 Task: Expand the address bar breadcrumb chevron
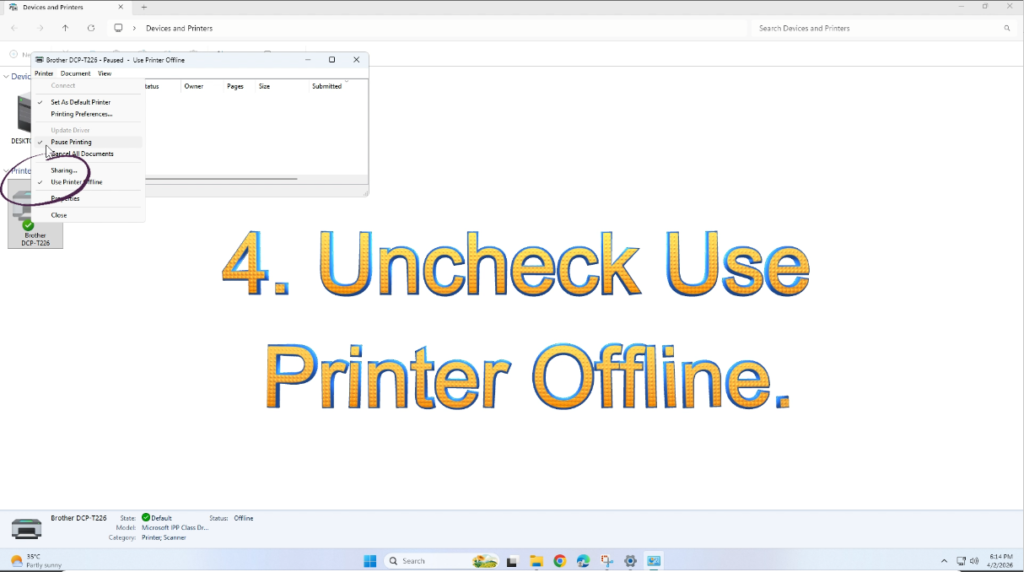(x=135, y=28)
